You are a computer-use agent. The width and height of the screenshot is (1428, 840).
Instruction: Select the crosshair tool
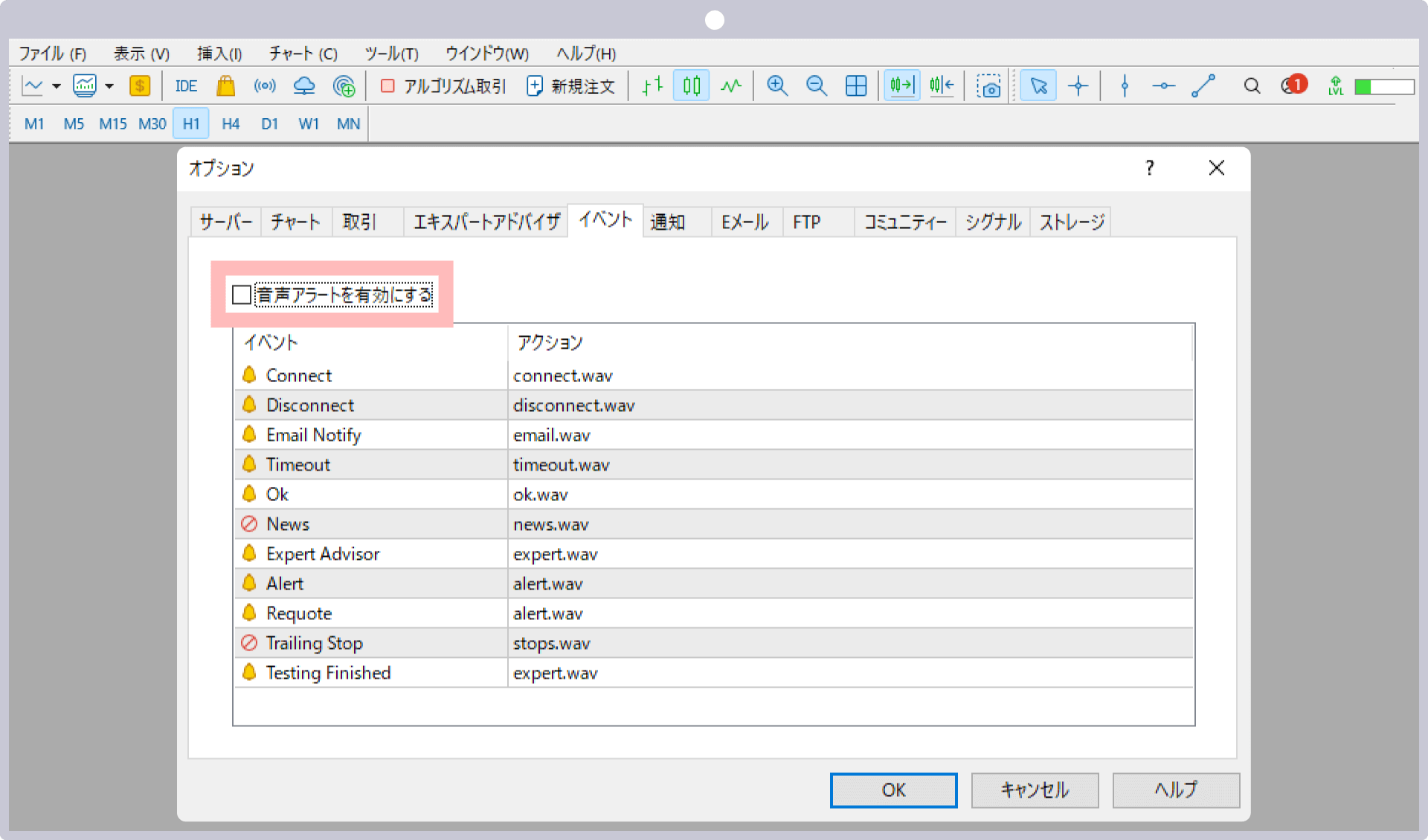[1078, 86]
